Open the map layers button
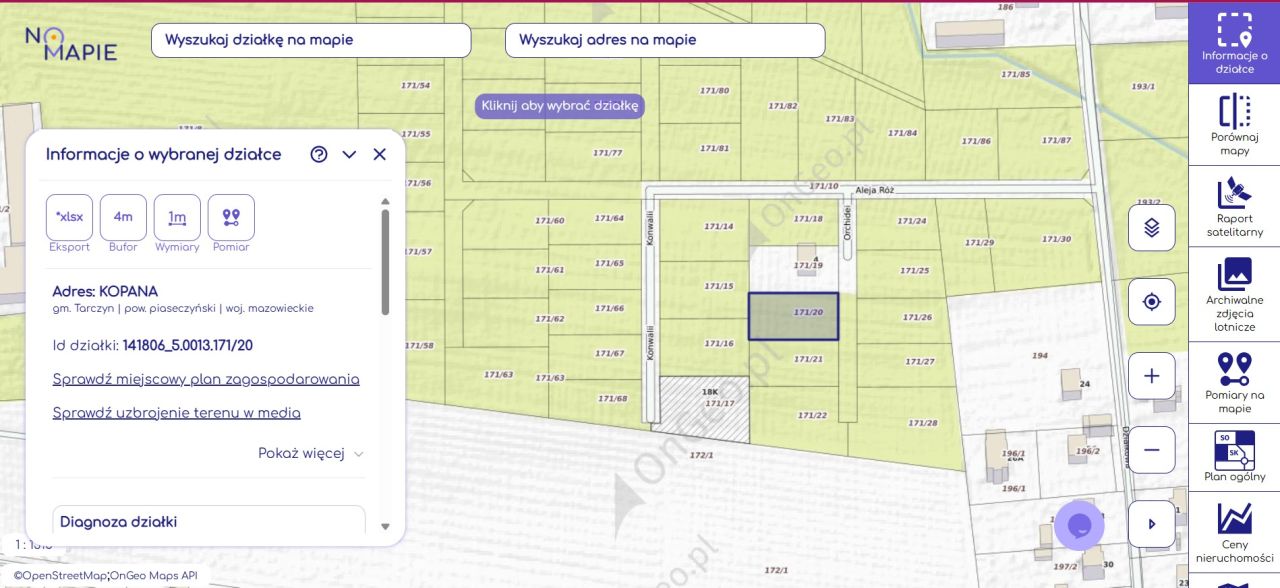This screenshot has height=588, width=1280. (1151, 227)
